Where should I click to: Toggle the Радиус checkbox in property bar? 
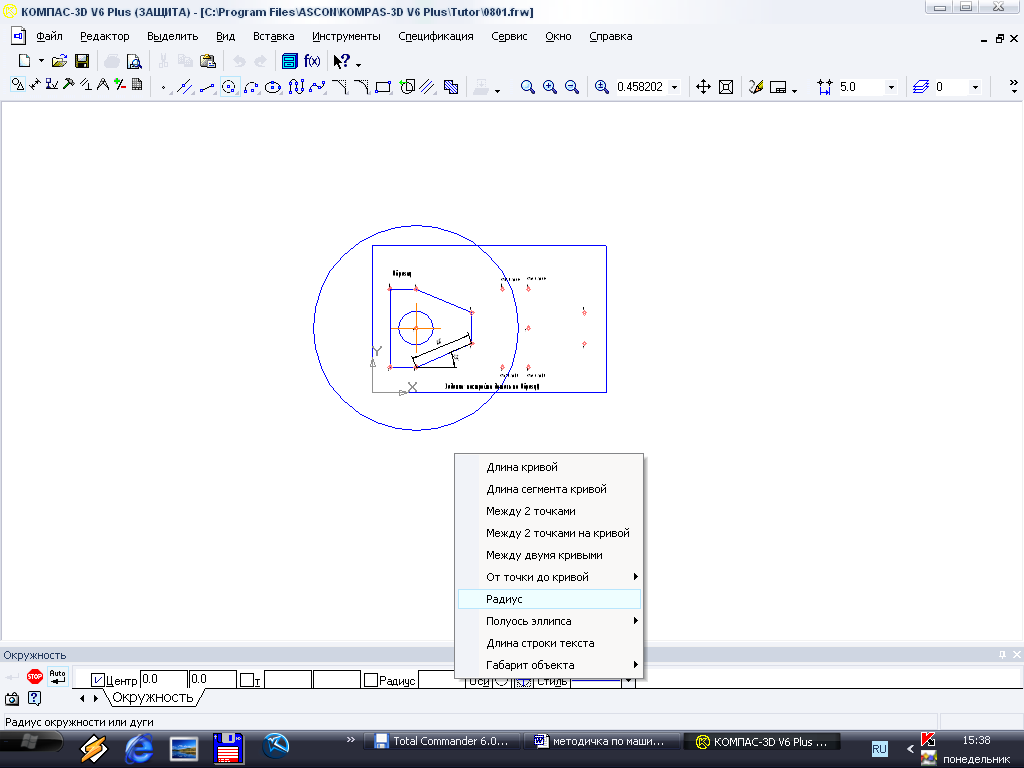(x=371, y=680)
